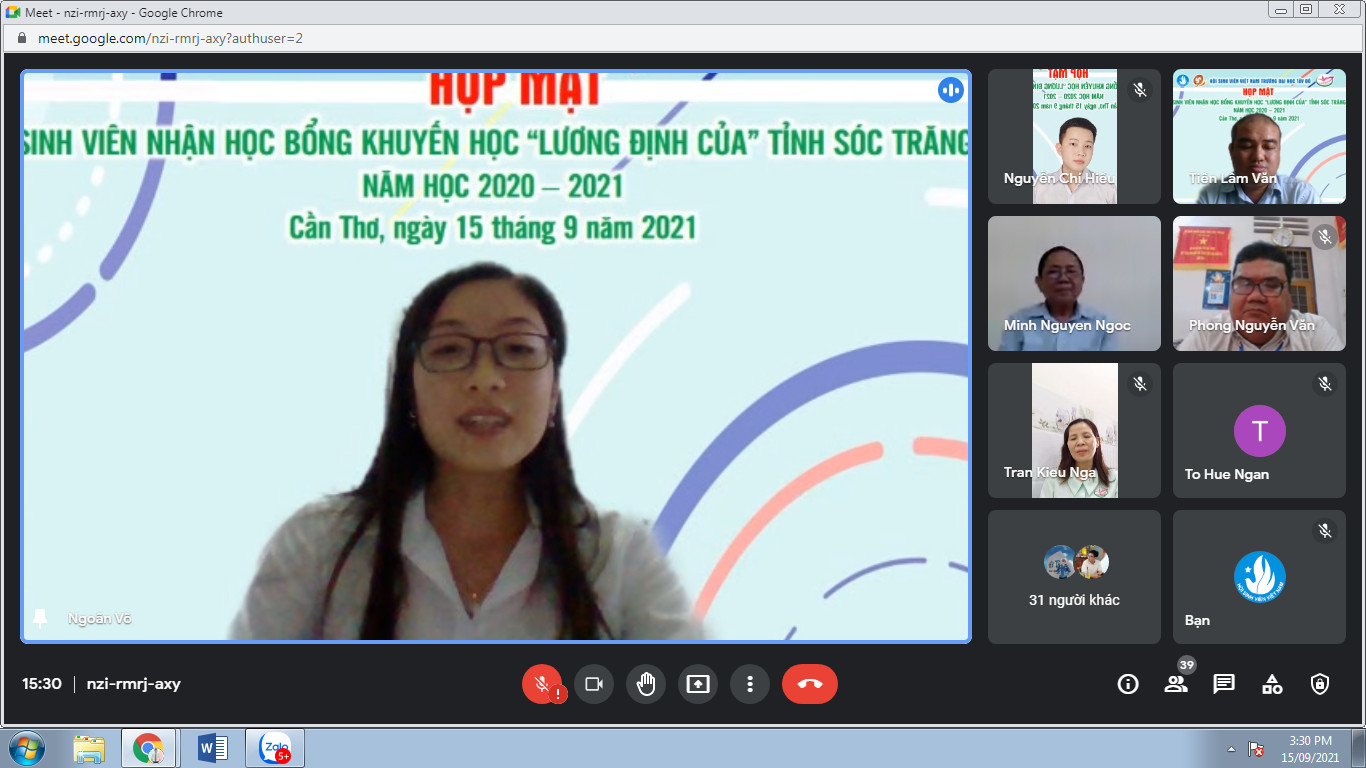Open the more options menu
Viewport: 1366px width, 768px height.
(750, 684)
